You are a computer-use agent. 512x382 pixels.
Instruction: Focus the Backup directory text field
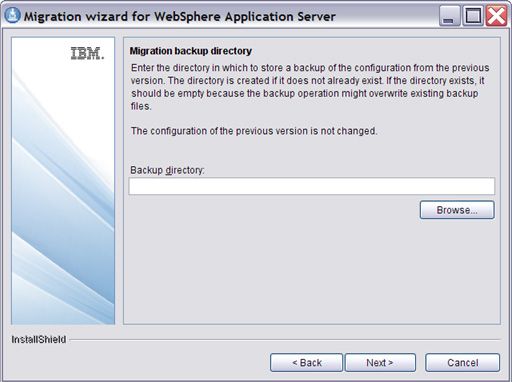coord(312,186)
